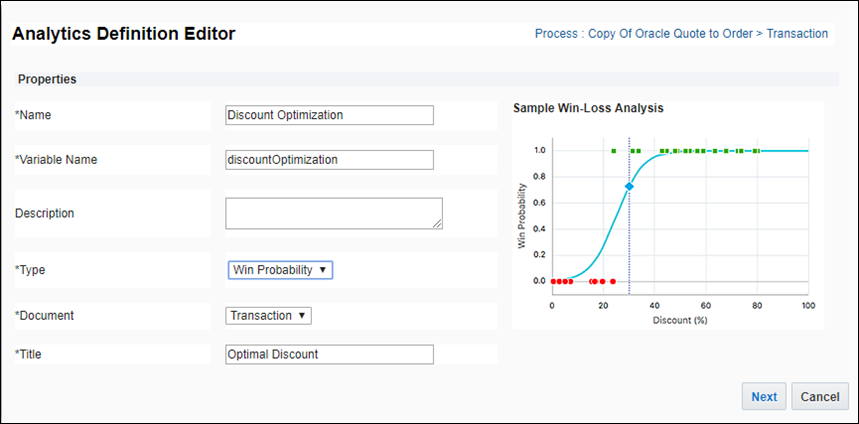
Task: Click the rightmost red loss dot
Action: [x=613, y=281]
